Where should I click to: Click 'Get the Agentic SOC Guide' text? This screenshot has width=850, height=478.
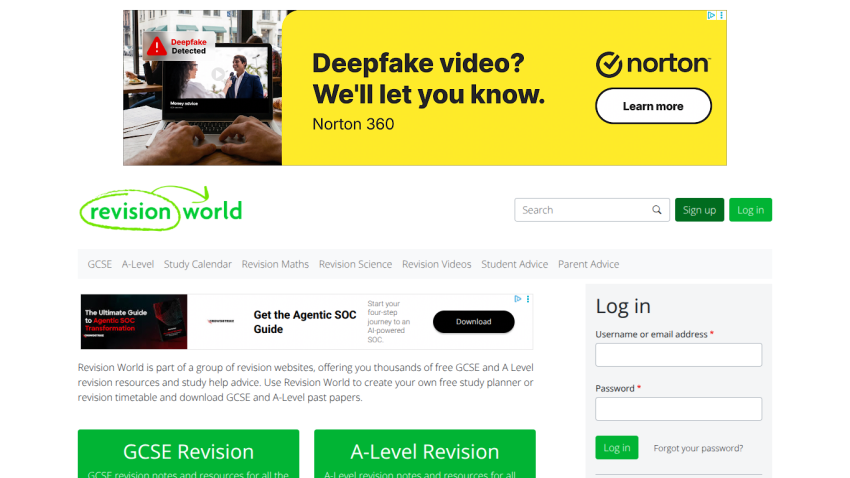point(305,322)
